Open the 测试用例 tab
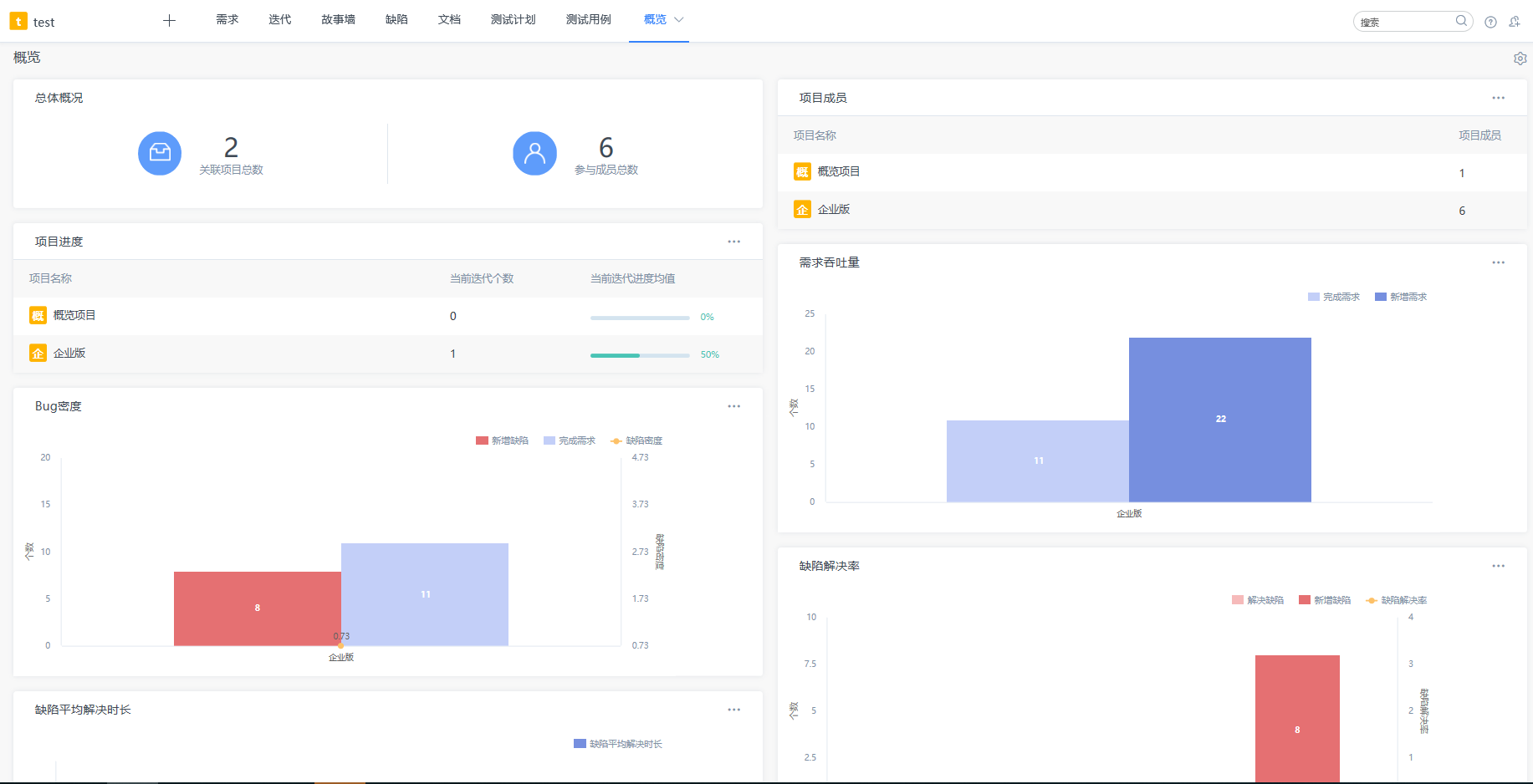This screenshot has height=784, width=1533. (x=588, y=19)
